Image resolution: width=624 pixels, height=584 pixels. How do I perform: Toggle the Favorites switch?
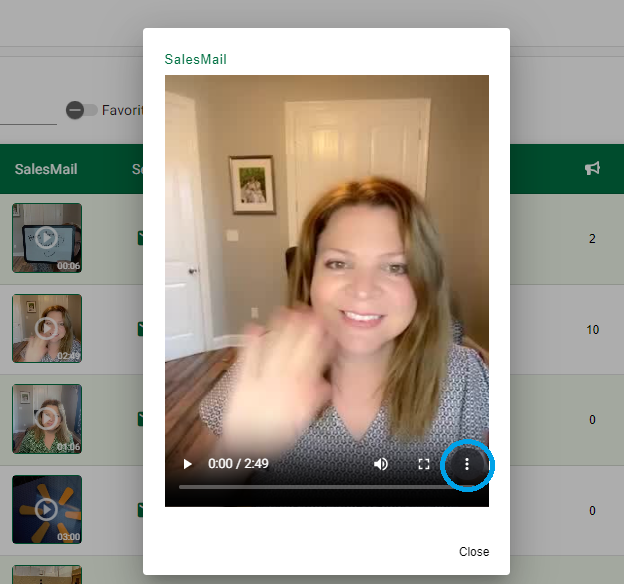click(82, 110)
